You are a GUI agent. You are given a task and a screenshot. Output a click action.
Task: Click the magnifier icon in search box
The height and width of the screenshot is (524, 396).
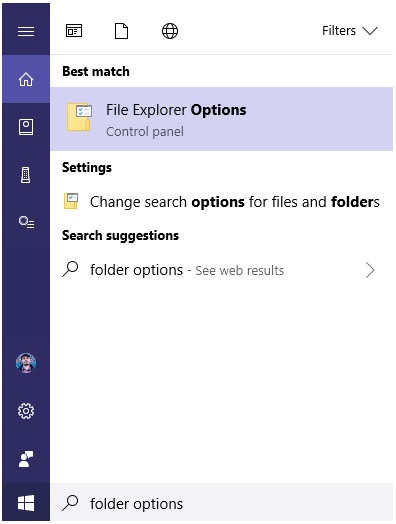coord(70,503)
